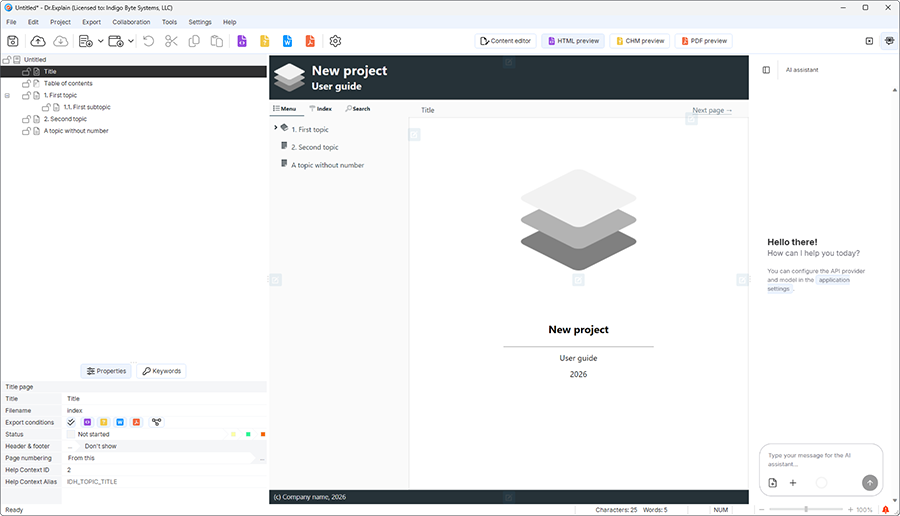Click the purple HTML export toolbar icon
900x516 pixels.
[x=242, y=41]
